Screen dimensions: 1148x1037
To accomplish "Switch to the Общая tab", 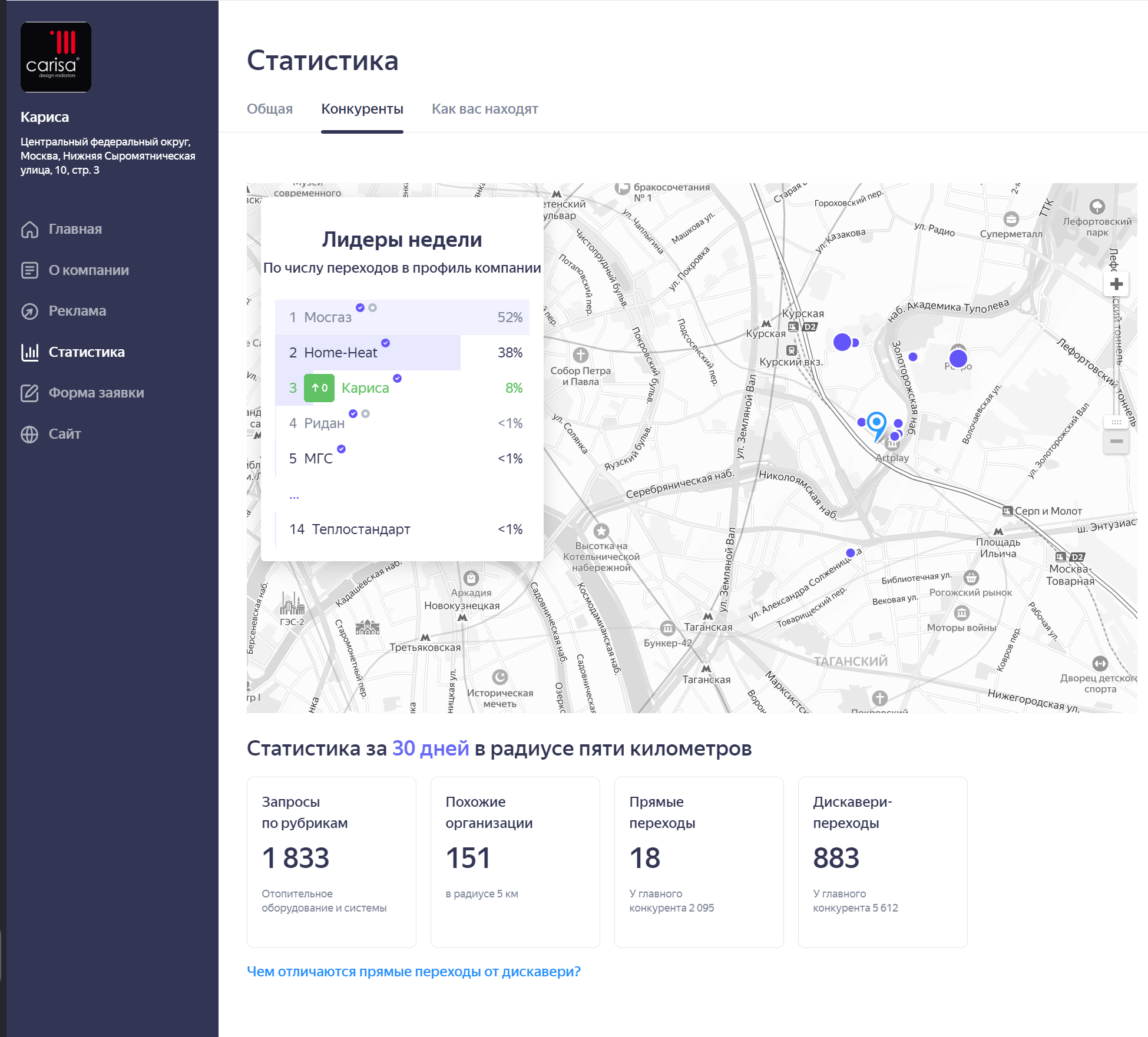I will pyautogui.click(x=269, y=109).
